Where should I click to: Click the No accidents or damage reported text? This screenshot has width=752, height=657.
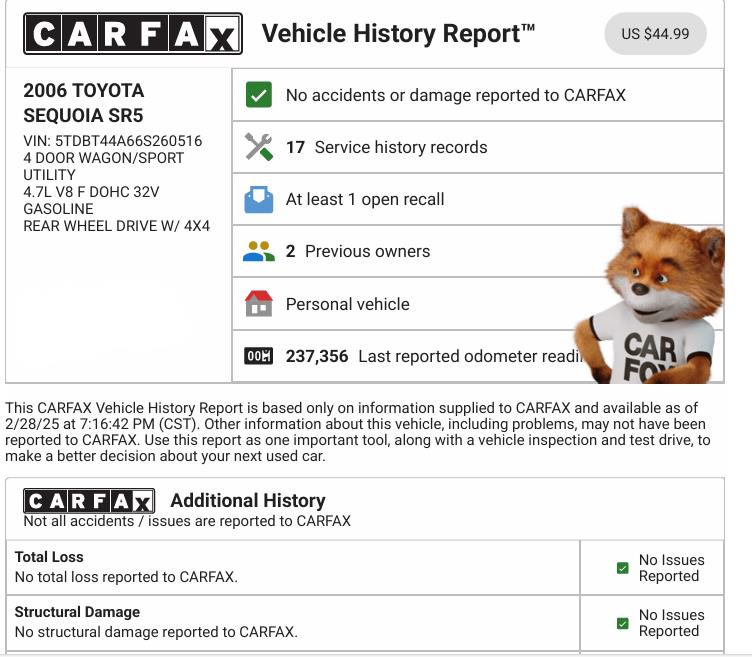point(455,95)
